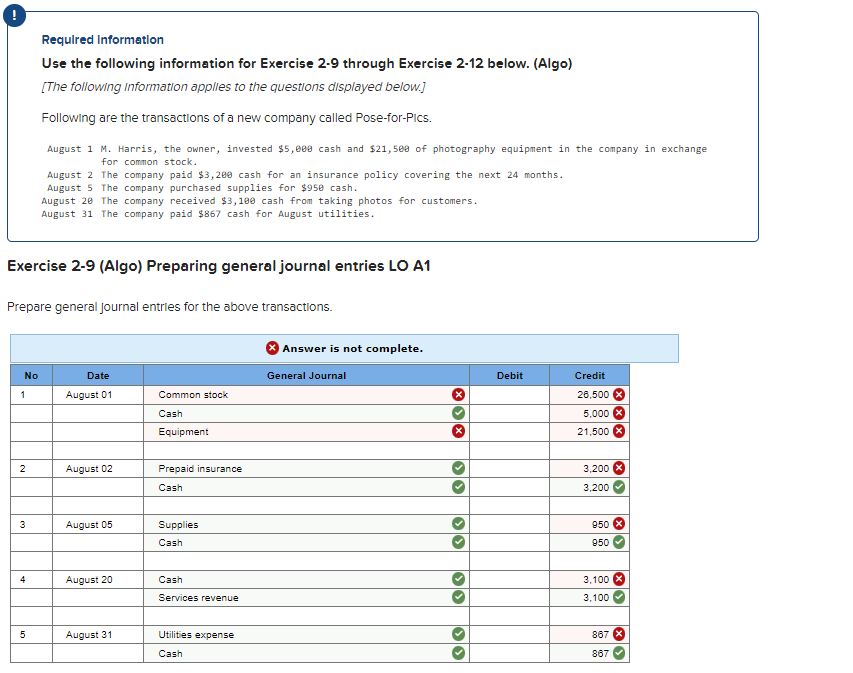
Task: Click the debit cell for Prepaid insurance
Action: [x=509, y=468]
